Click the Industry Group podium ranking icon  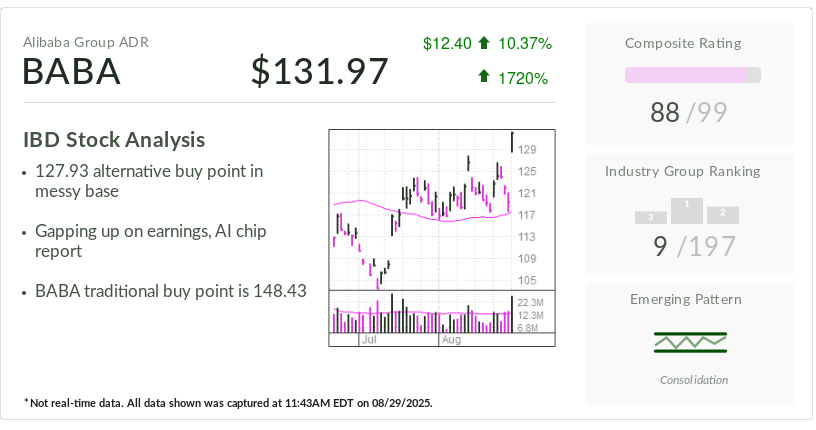pos(687,211)
